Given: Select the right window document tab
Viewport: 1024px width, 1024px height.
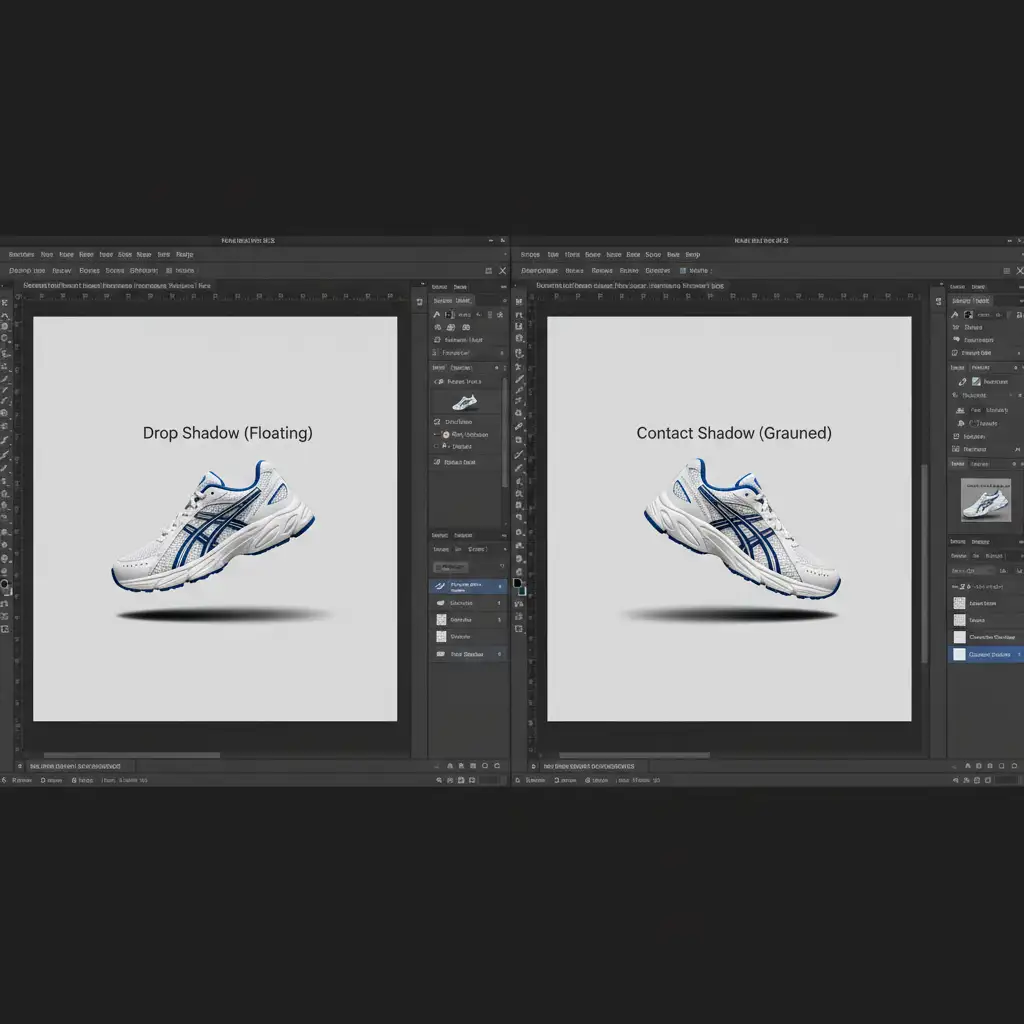Looking at the screenshot, I should tap(630, 285).
